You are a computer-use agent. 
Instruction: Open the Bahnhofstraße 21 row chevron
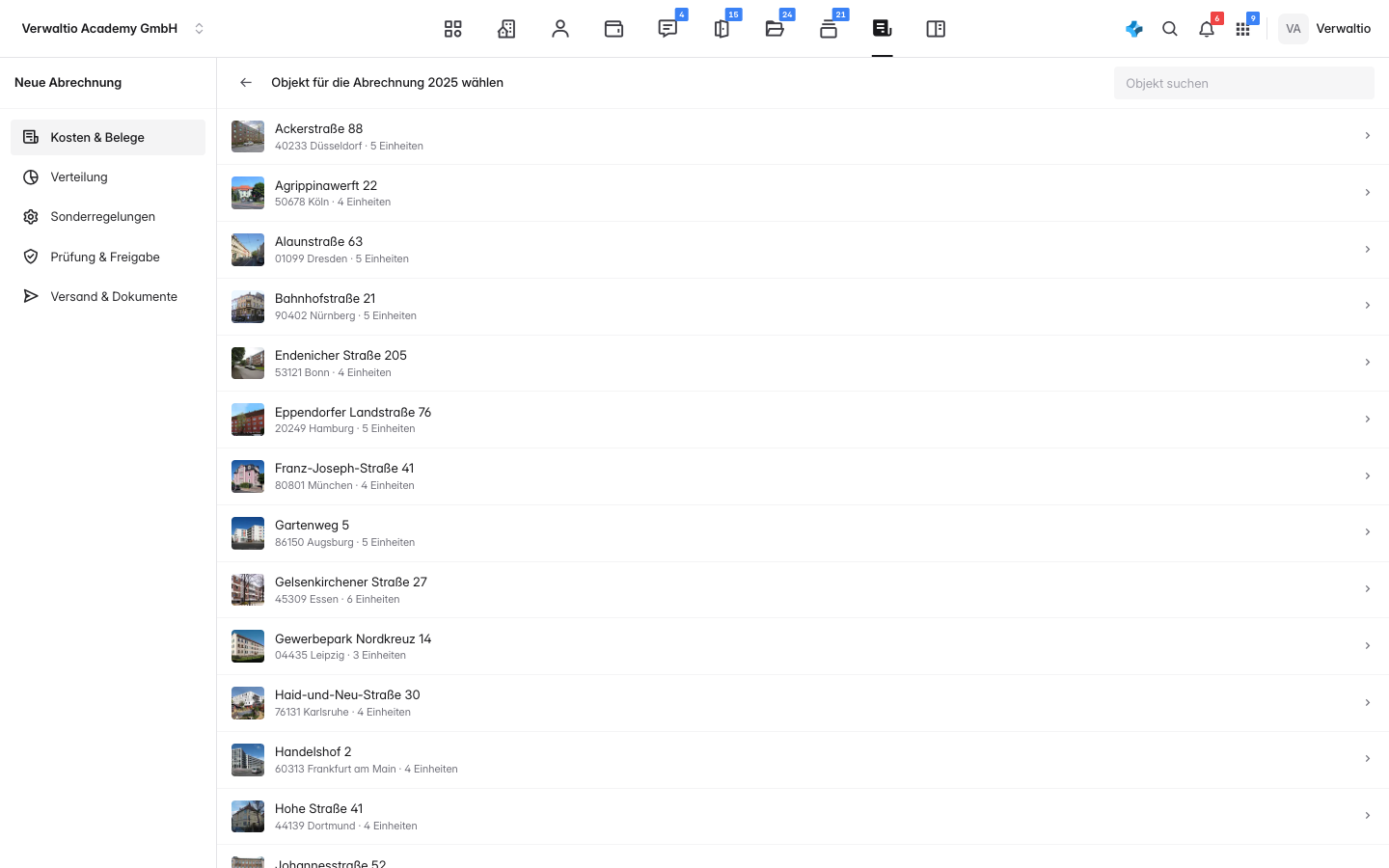tap(1368, 306)
